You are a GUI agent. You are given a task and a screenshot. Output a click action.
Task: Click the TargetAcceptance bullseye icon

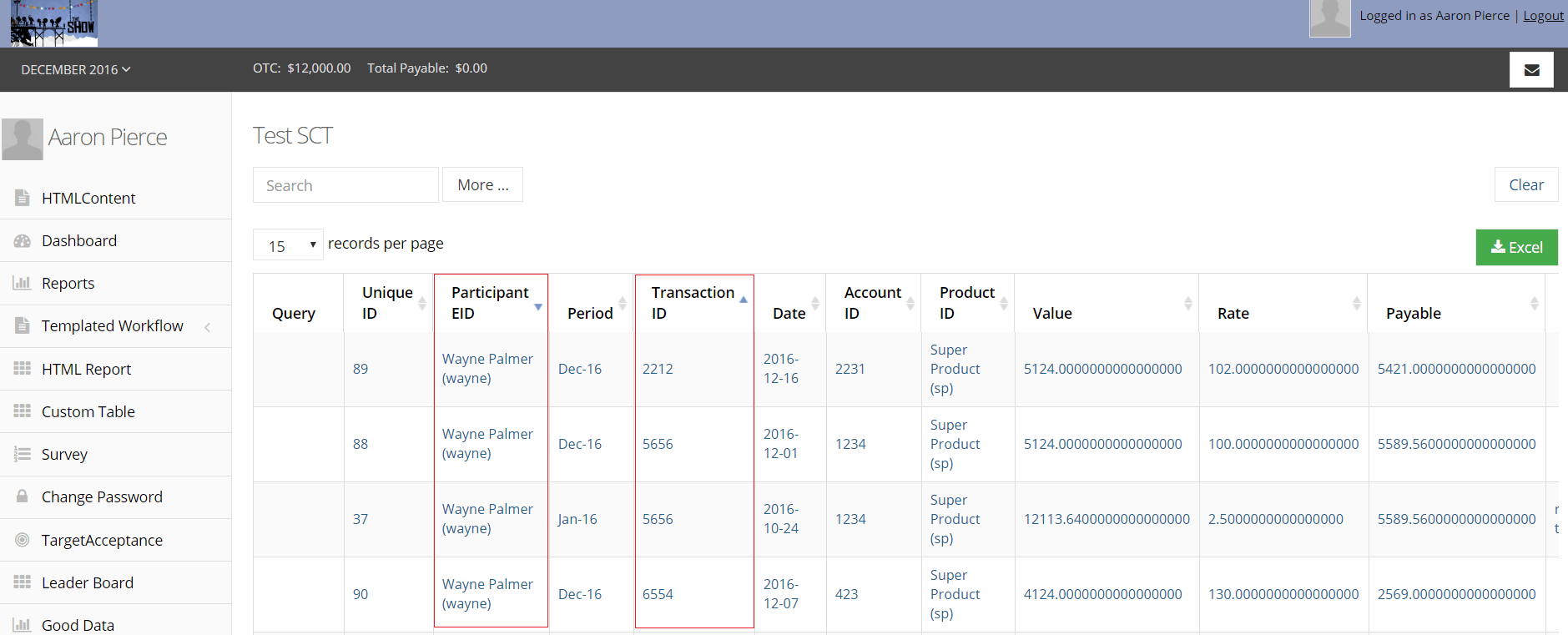tap(23, 540)
